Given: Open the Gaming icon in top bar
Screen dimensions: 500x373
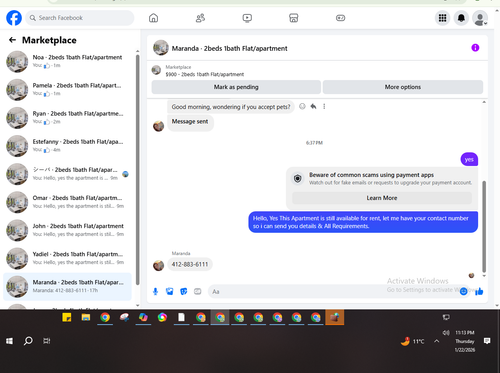Looking at the screenshot, I should tap(340, 18).
